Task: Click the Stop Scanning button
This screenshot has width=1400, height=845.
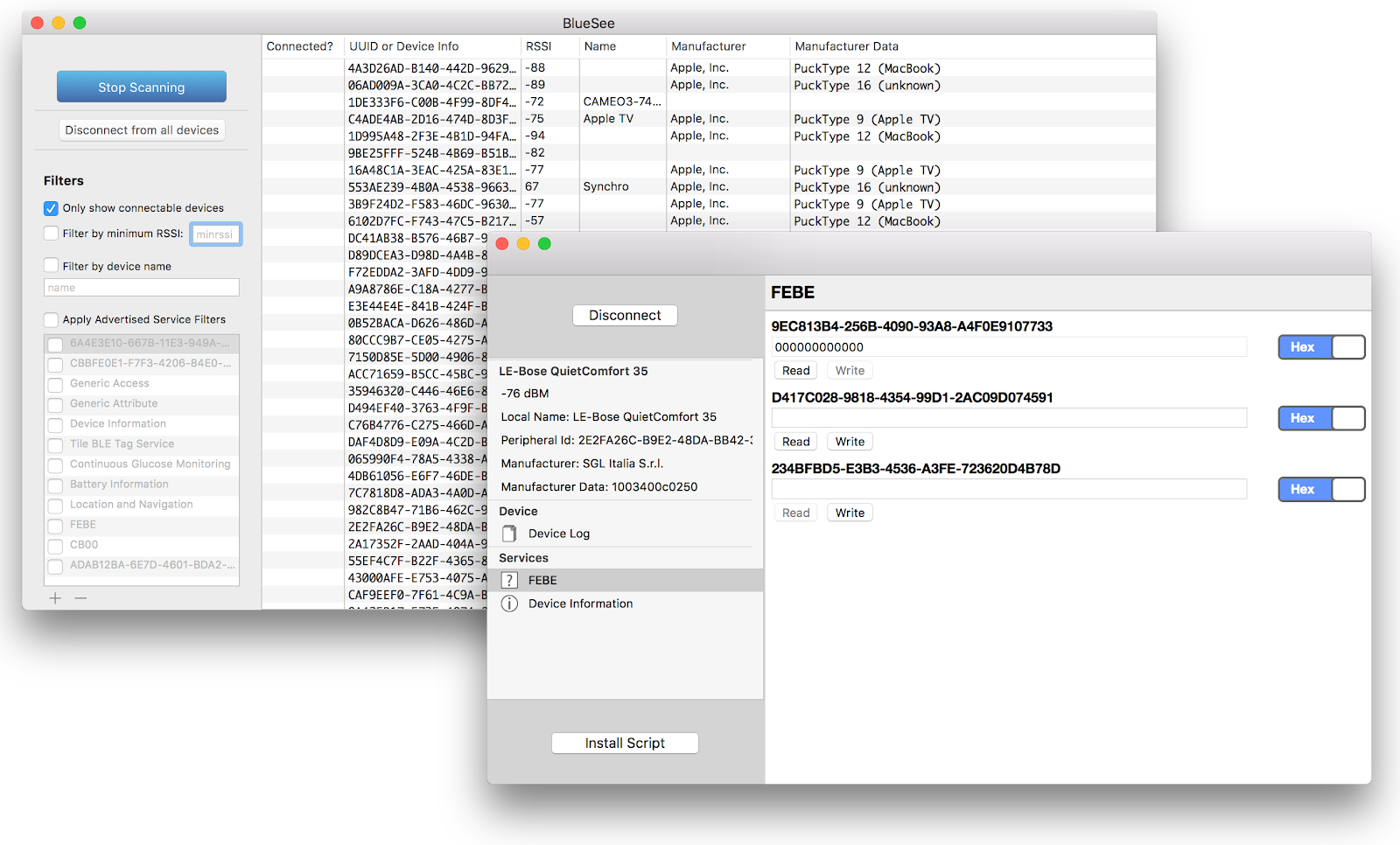Action: [142, 87]
